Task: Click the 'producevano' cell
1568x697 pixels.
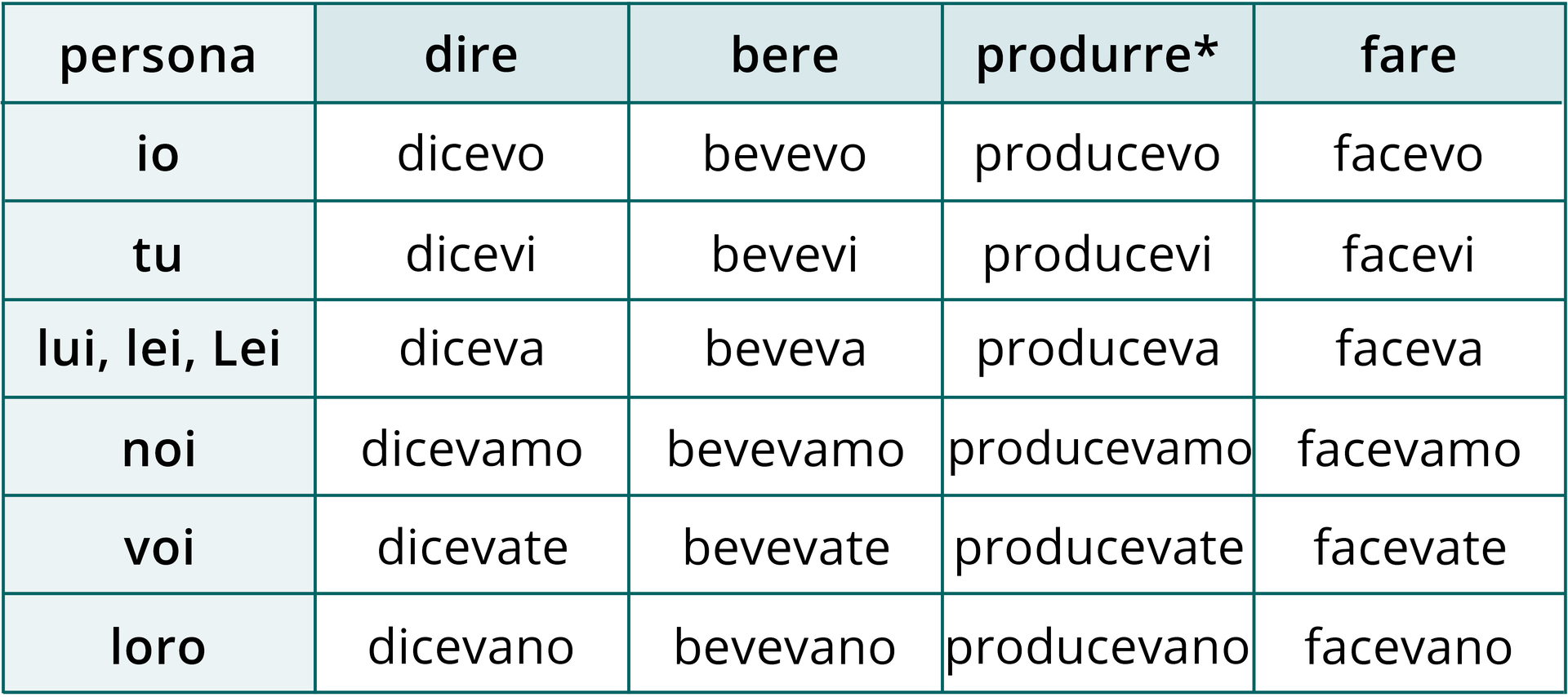Action: pos(1098,646)
